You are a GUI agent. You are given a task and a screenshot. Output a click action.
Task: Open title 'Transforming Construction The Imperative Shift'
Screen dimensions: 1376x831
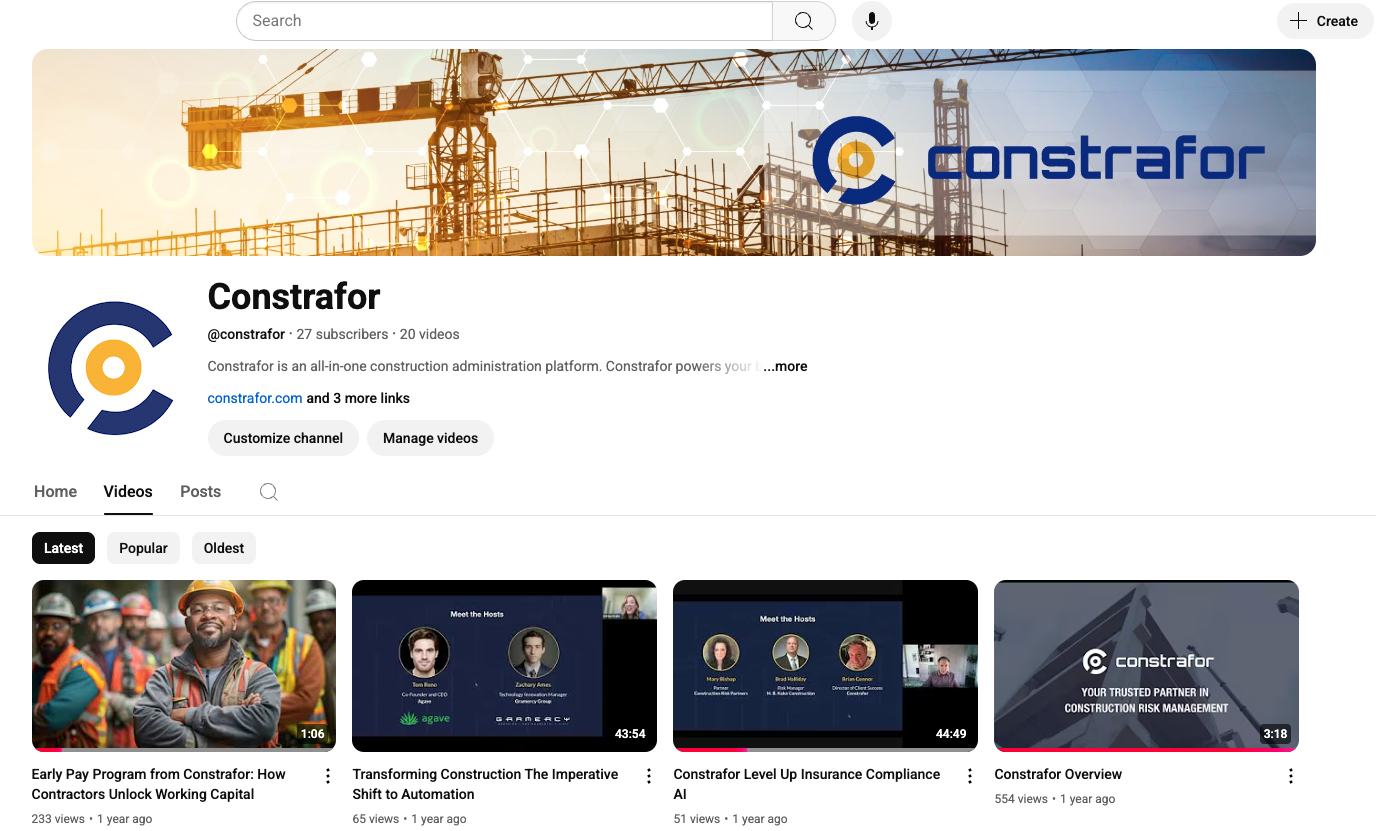click(485, 784)
